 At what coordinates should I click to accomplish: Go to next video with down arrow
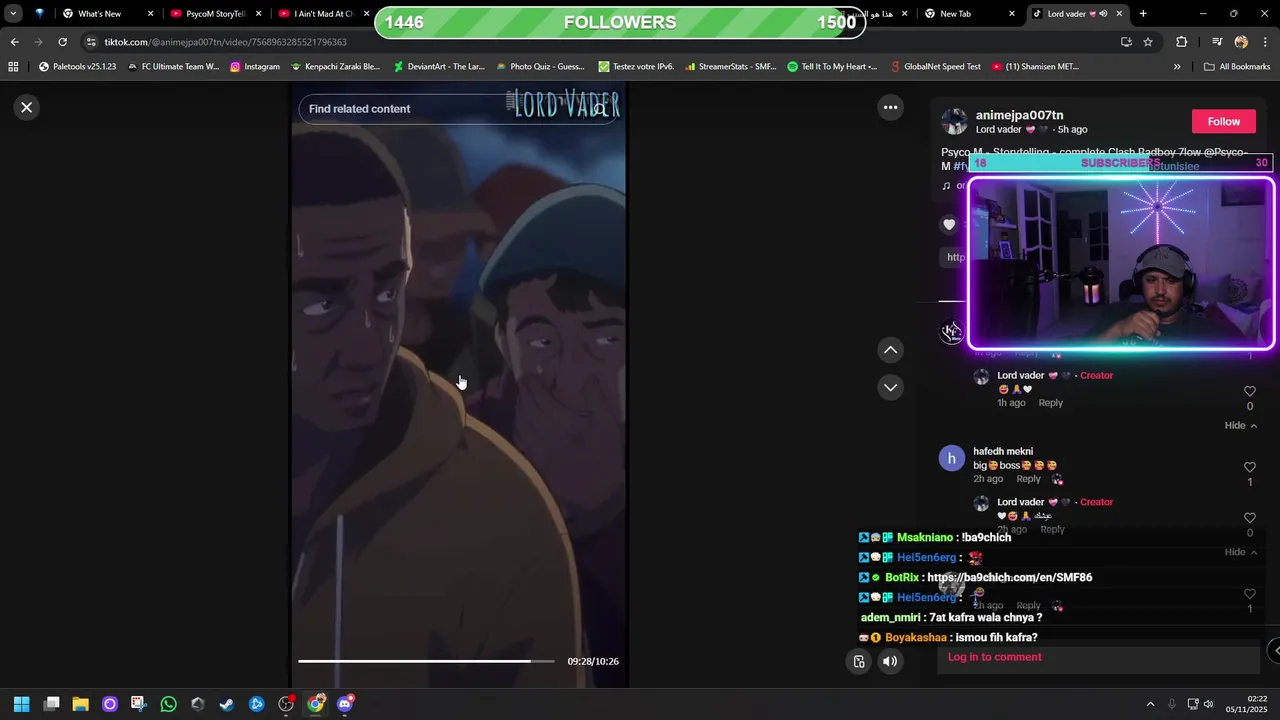890,387
